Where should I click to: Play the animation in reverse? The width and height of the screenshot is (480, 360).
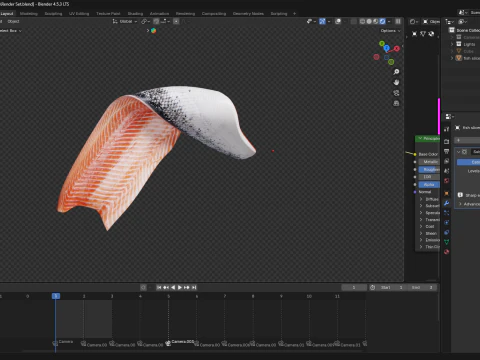point(173,287)
